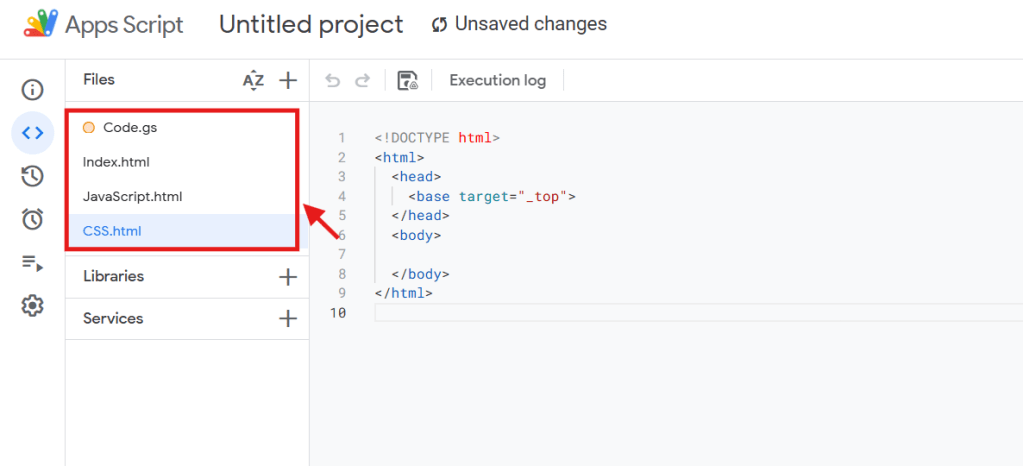Open the Index.html file

pos(116,162)
